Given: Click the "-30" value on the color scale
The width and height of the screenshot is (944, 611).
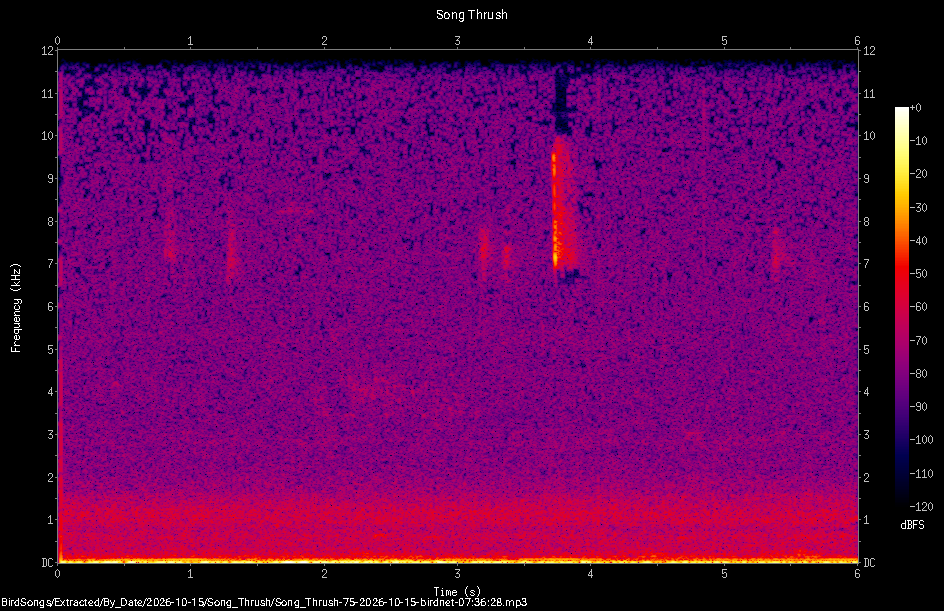Looking at the screenshot, I should click(x=918, y=208).
